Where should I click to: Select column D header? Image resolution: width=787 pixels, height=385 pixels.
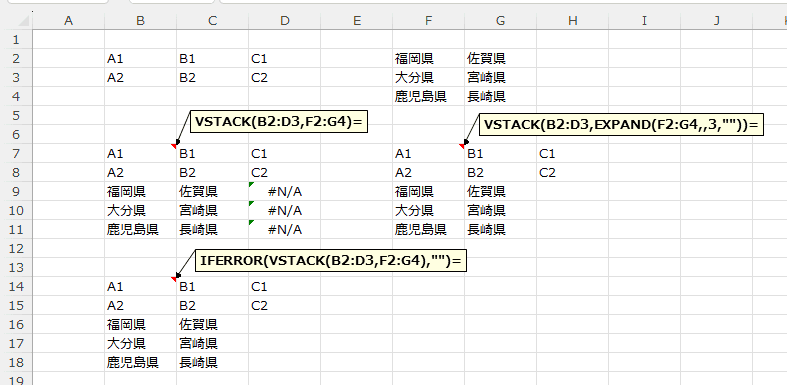pos(285,21)
